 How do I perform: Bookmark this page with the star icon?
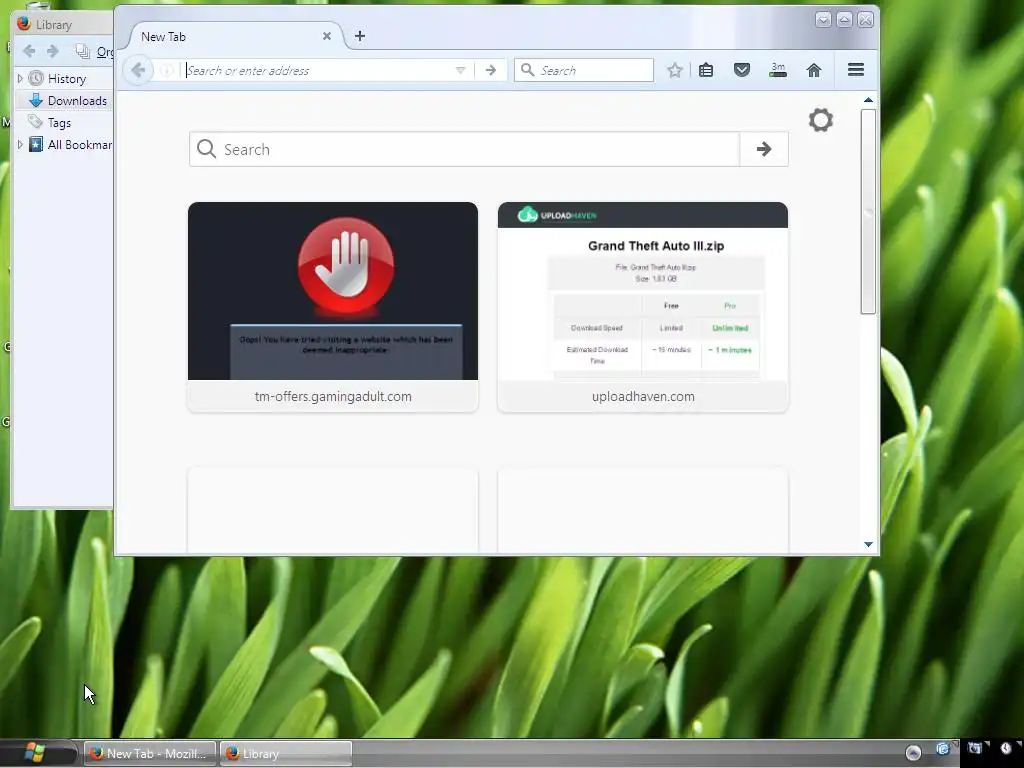[x=675, y=70]
